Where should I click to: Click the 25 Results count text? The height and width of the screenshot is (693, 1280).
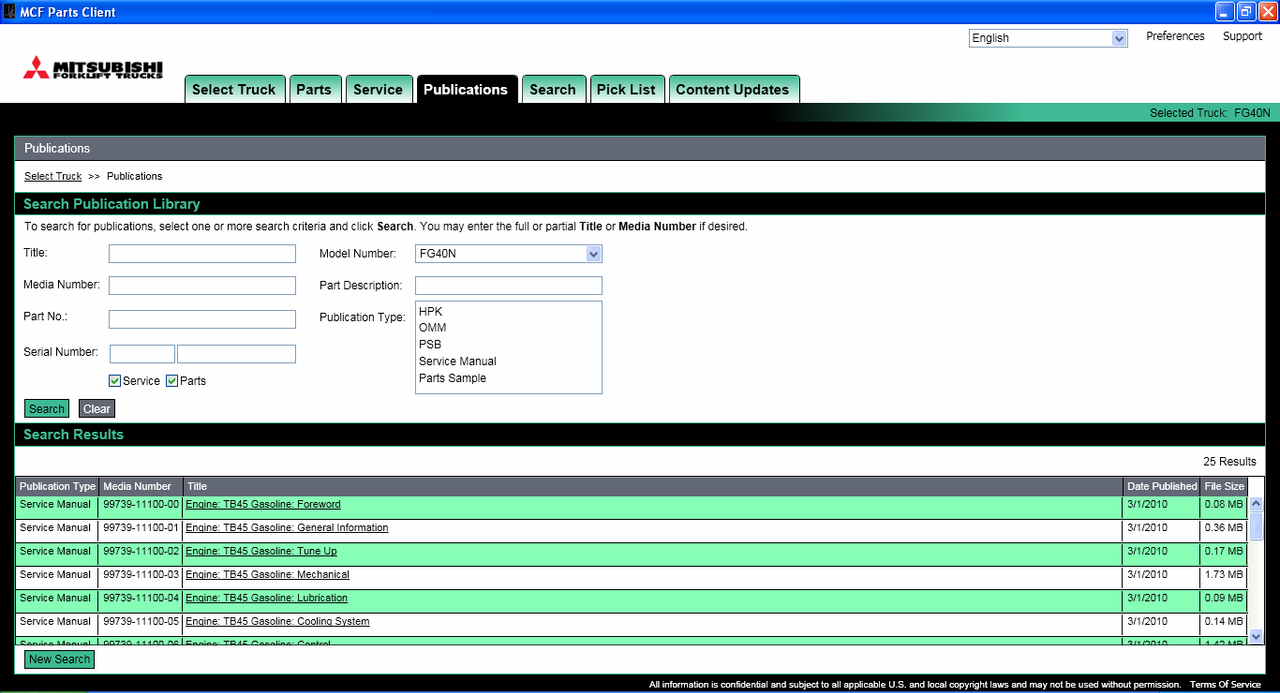tap(1230, 462)
